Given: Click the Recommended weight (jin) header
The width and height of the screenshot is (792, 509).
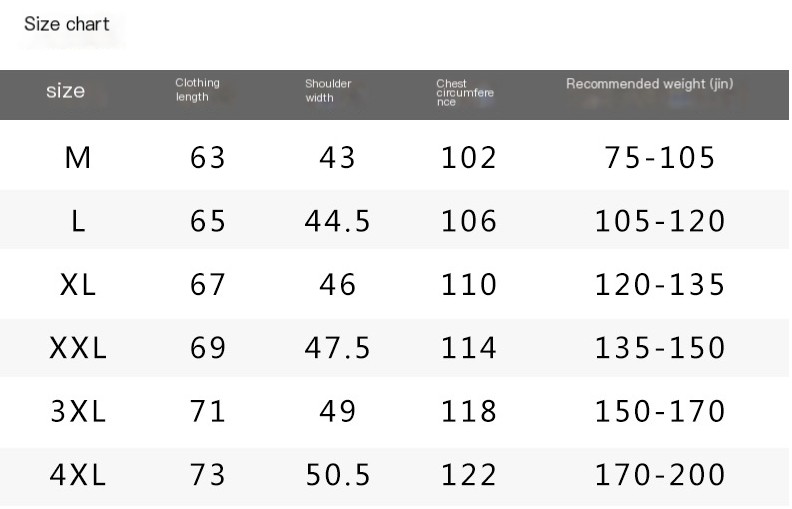Looking at the screenshot, I should pyautogui.click(x=650, y=84).
